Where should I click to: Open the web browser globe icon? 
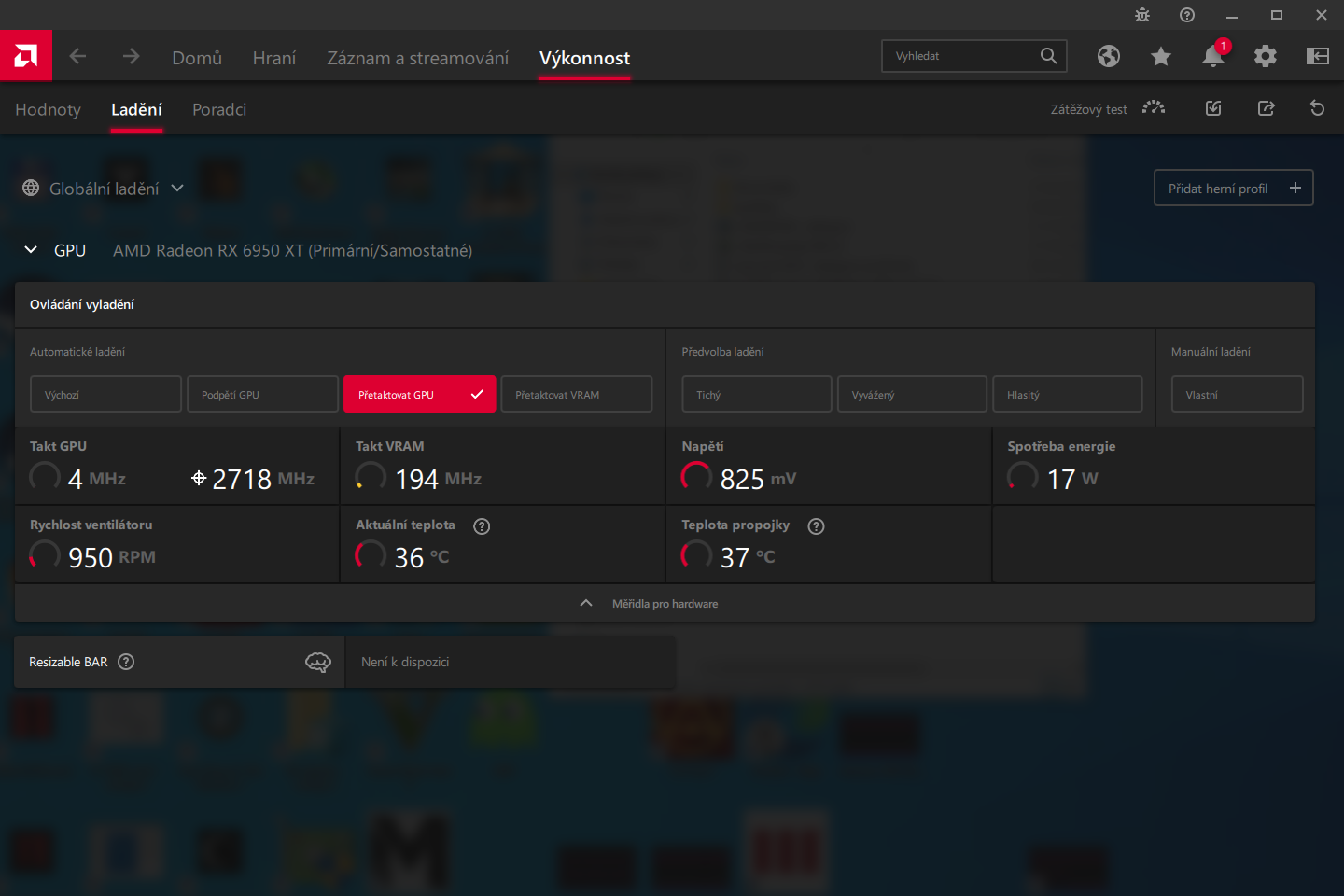point(1109,56)
